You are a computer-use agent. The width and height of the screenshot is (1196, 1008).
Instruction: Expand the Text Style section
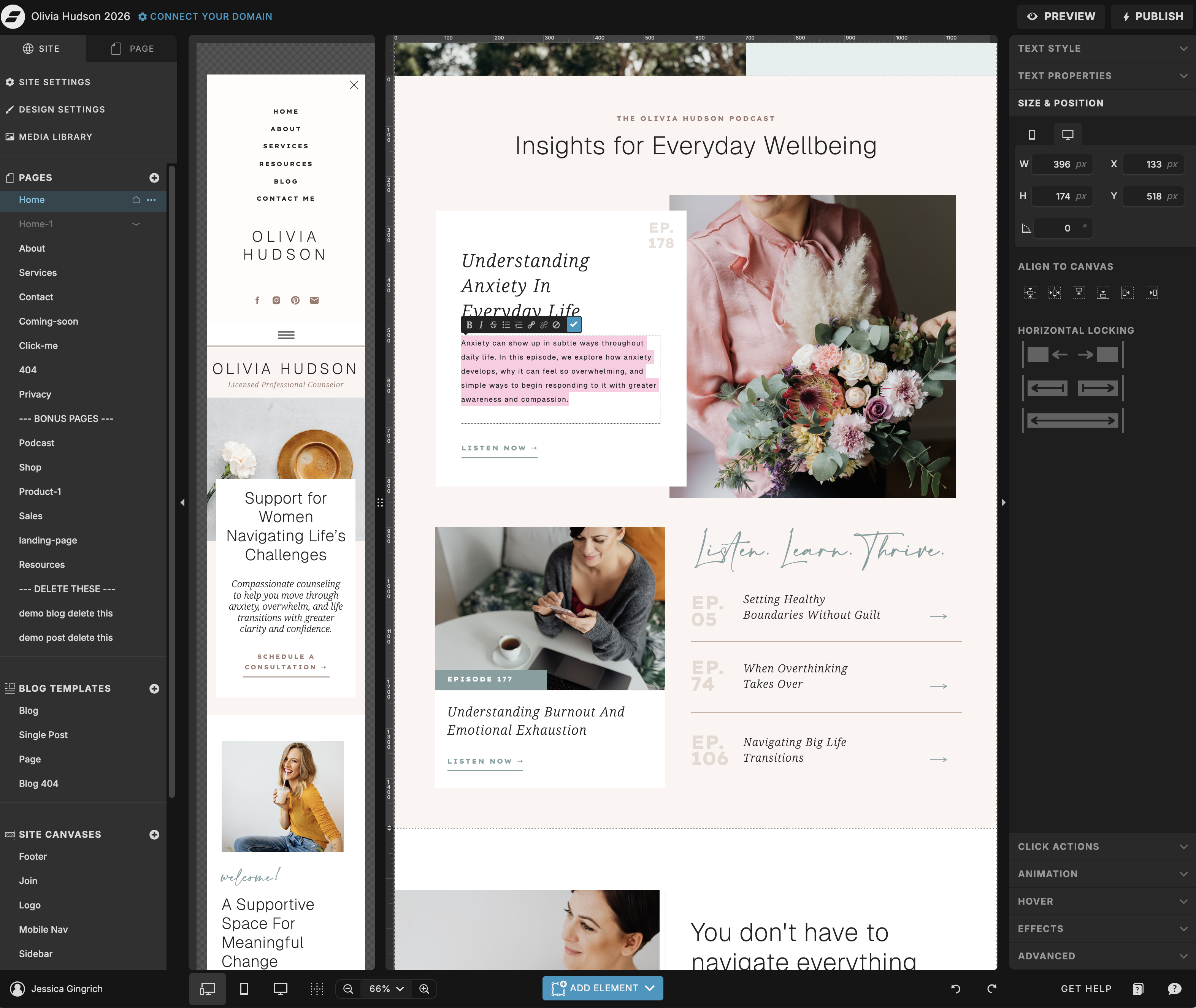pyautogui.click(x=1102, y=49)
